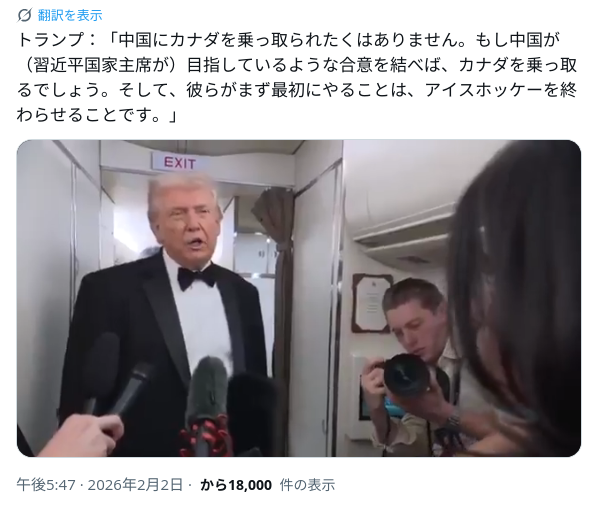Click the hand holding the black microphone

coord(82,435)
